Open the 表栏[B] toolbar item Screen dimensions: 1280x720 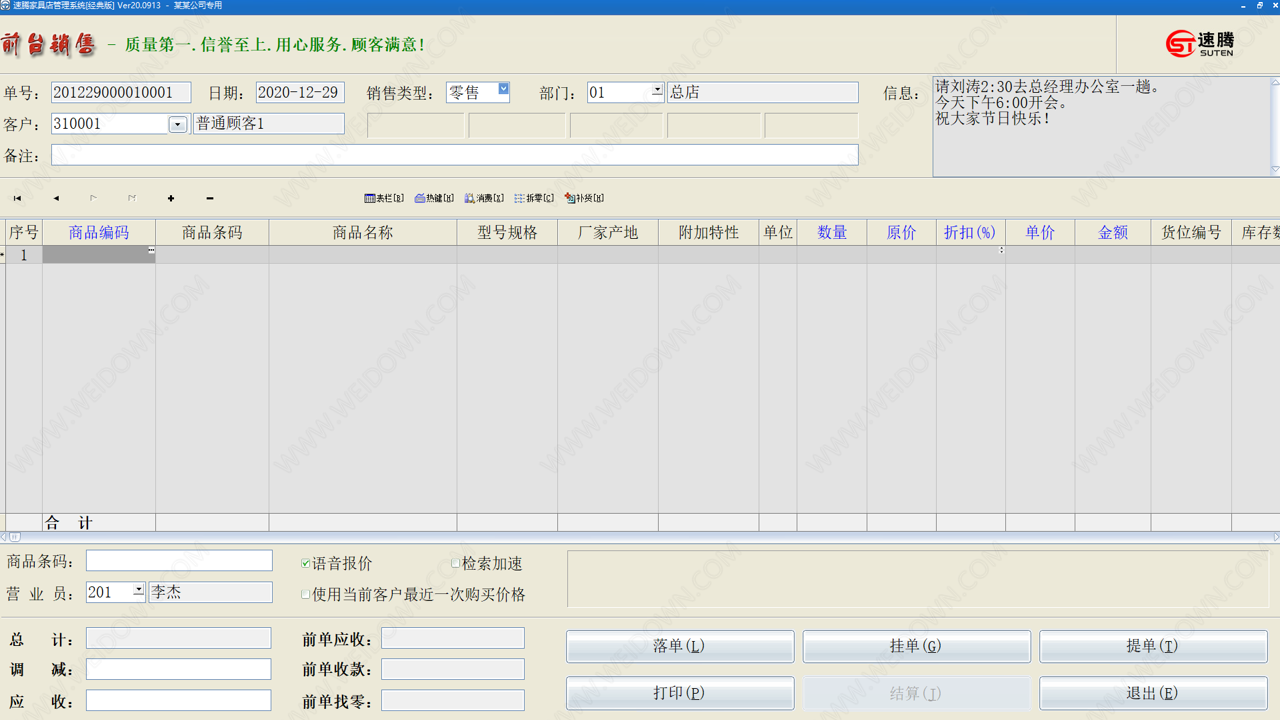tap(384, 198)
